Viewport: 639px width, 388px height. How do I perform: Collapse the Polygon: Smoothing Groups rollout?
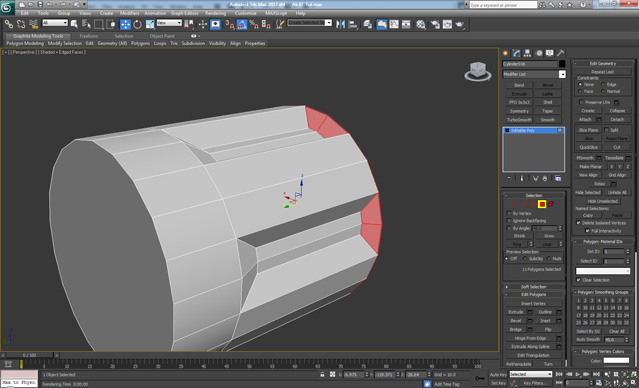pos(603,292)
